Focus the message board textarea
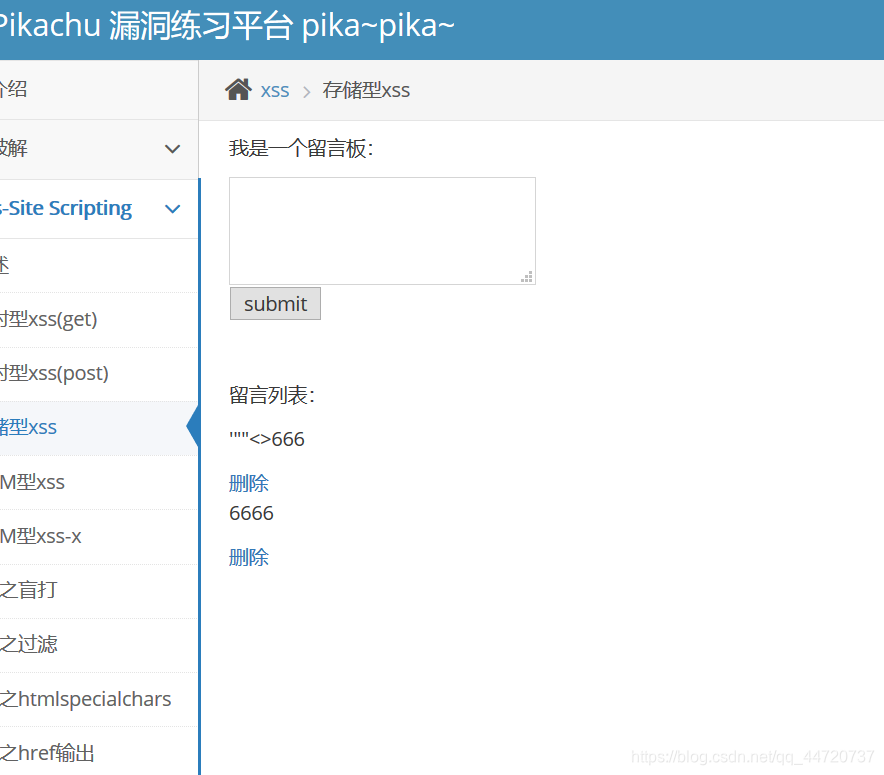 click(382, 231)
